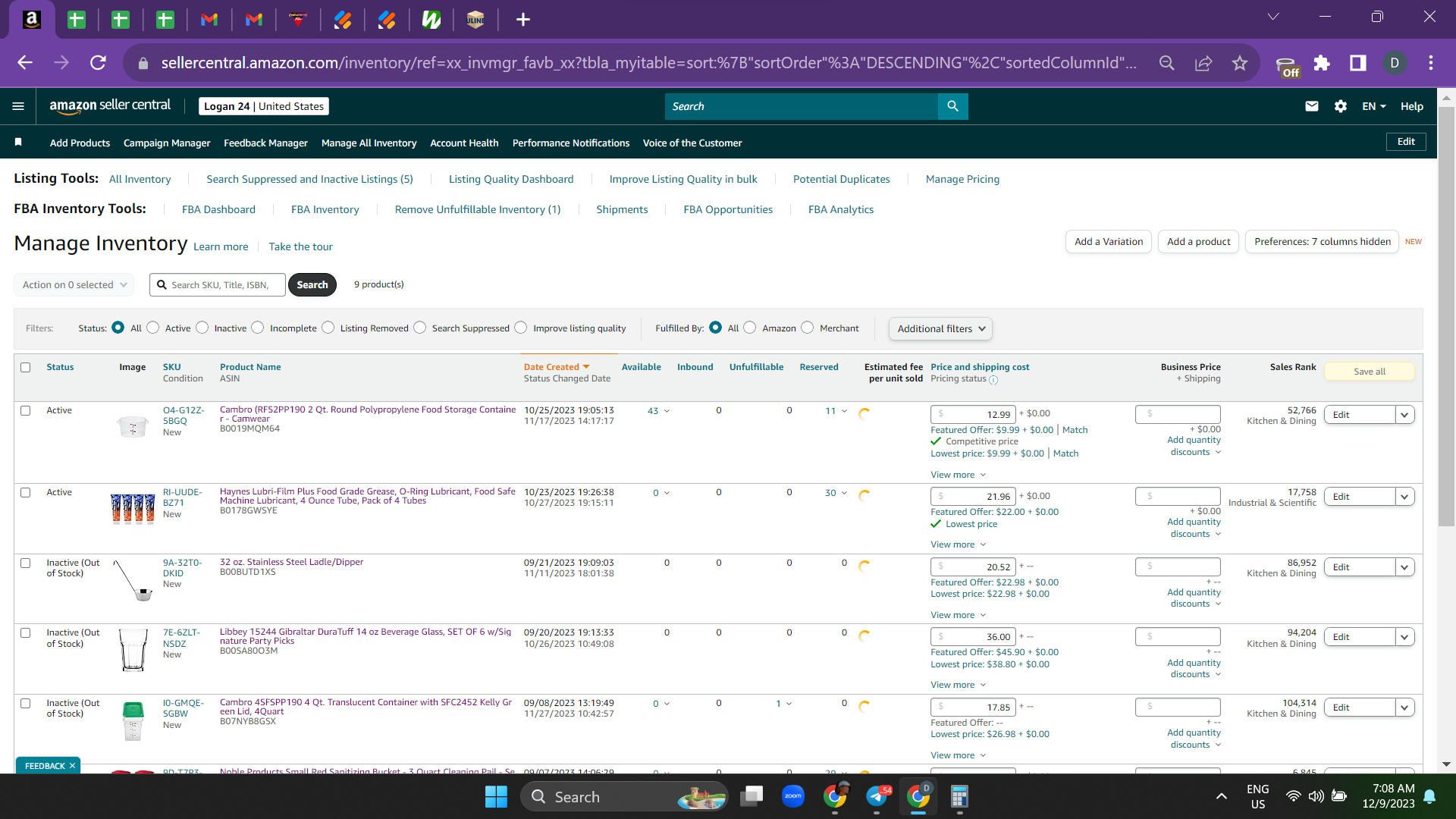Viewport: 1456px width, 819px height.
Task: Bookmark this page with the star icon
Action: coord(1240,63)
